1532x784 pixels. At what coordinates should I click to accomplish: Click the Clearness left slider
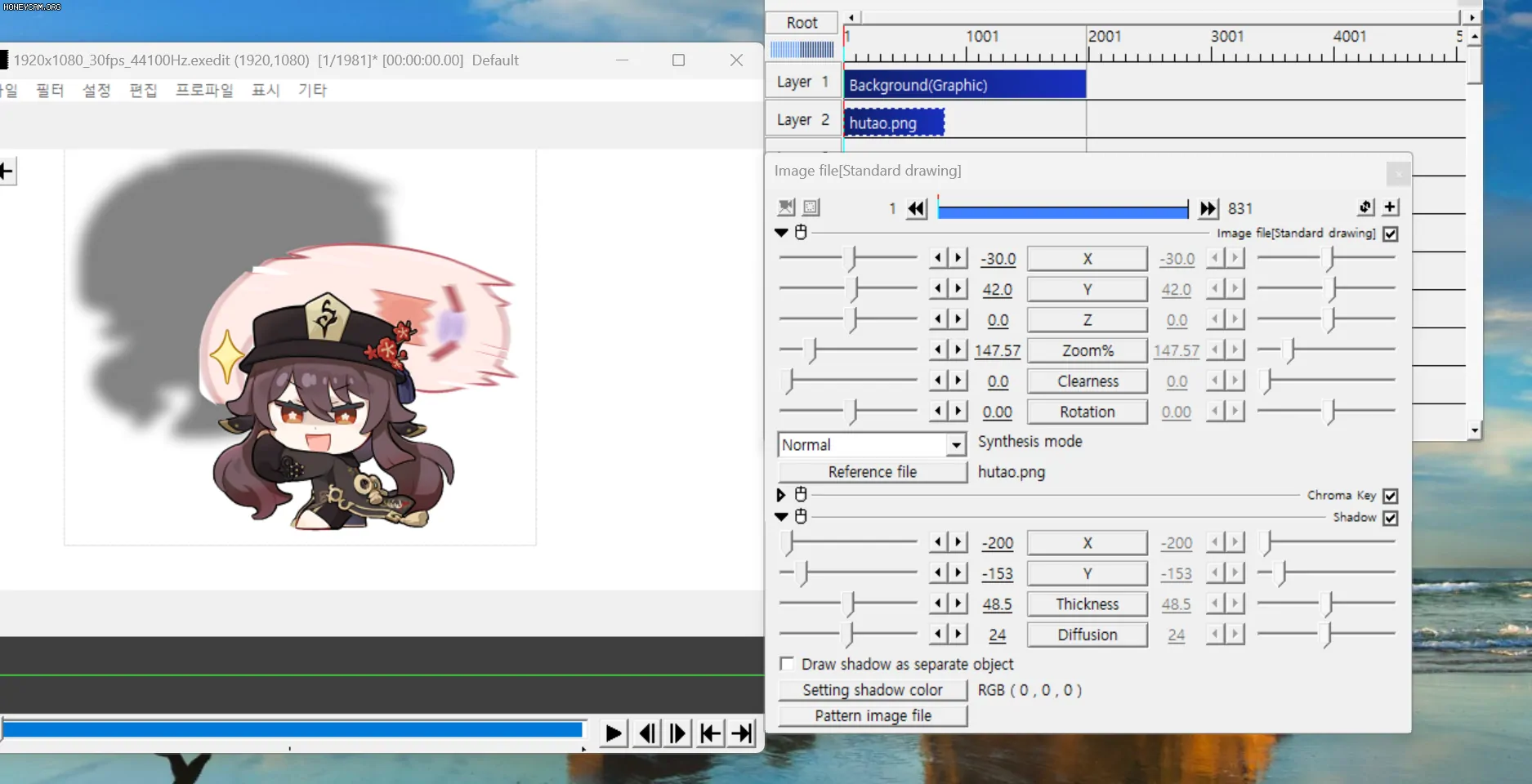[x=848, y=381]
